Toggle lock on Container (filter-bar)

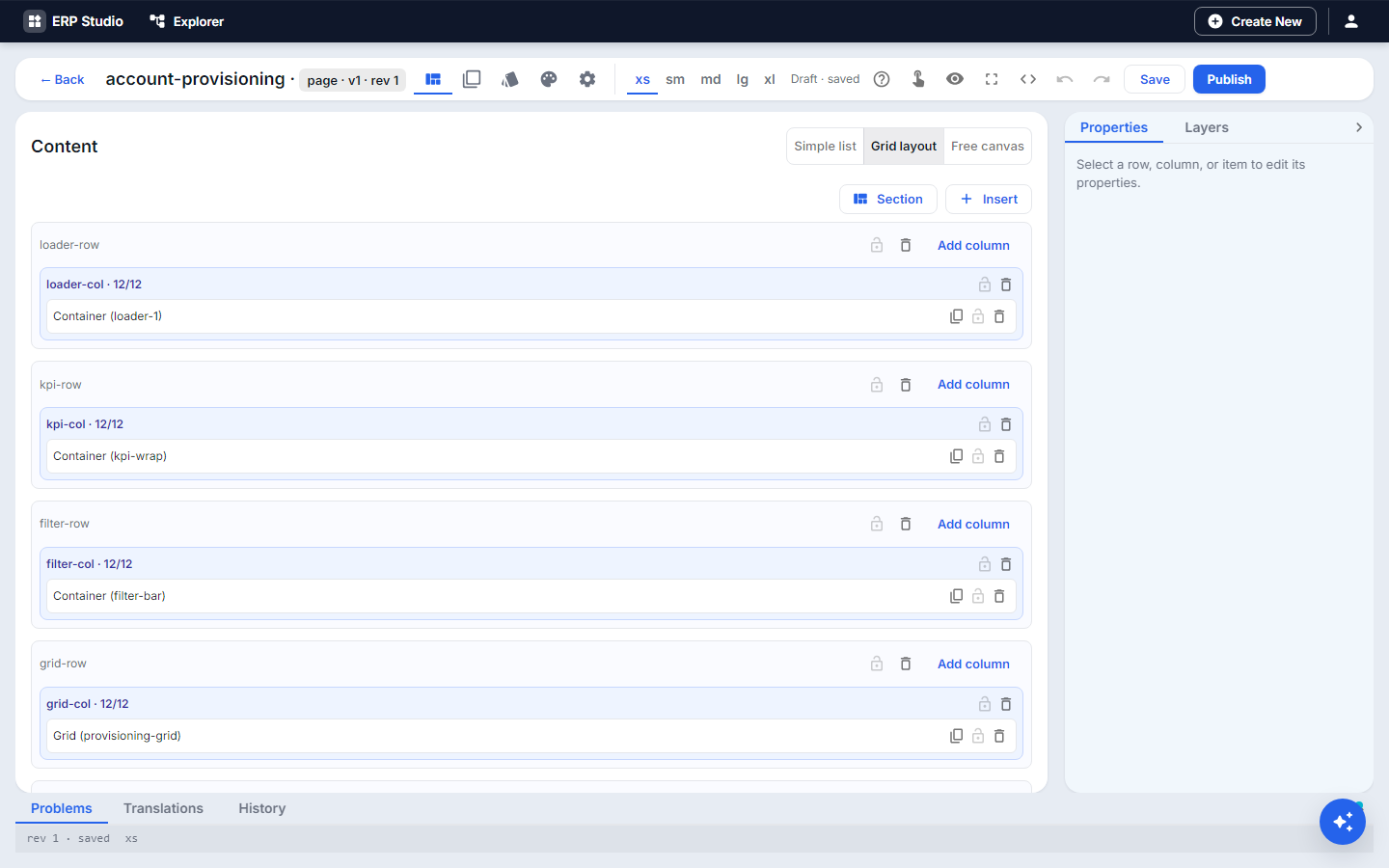[978, 596]
